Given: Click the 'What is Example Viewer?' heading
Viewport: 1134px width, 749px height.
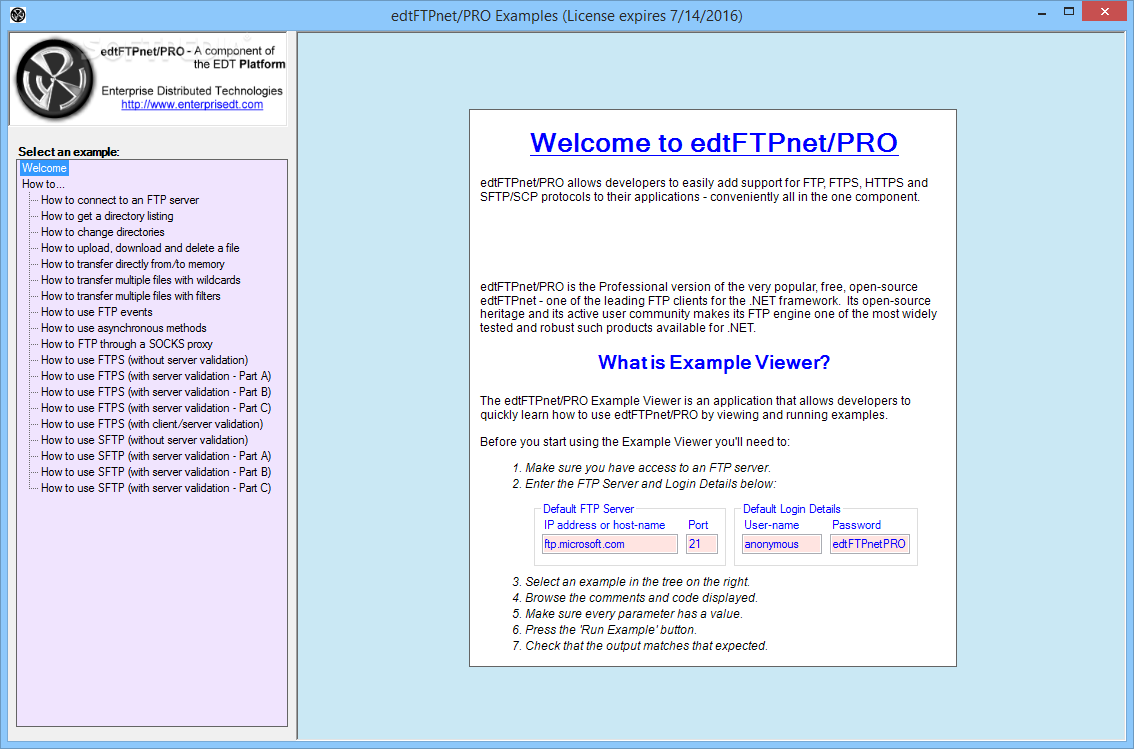Looking at the screenshot, I should click(714, 362).
